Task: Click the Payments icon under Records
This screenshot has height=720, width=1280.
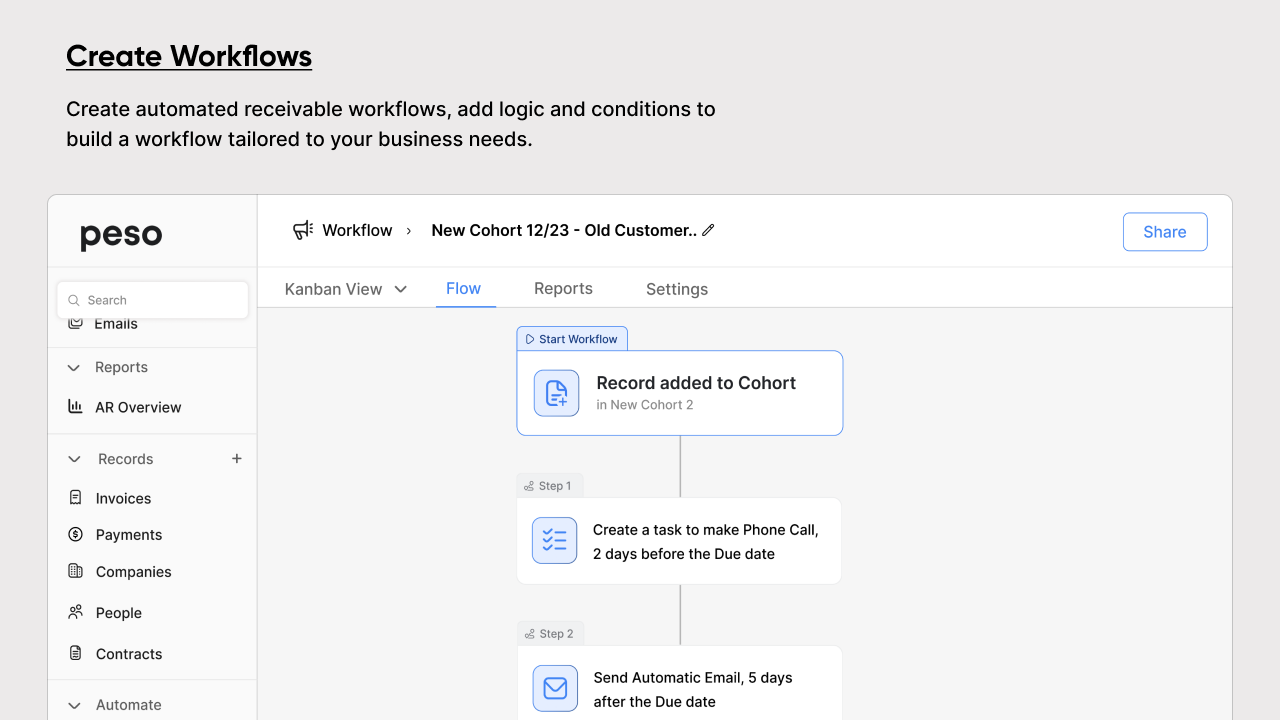Action: coord(75,534)
